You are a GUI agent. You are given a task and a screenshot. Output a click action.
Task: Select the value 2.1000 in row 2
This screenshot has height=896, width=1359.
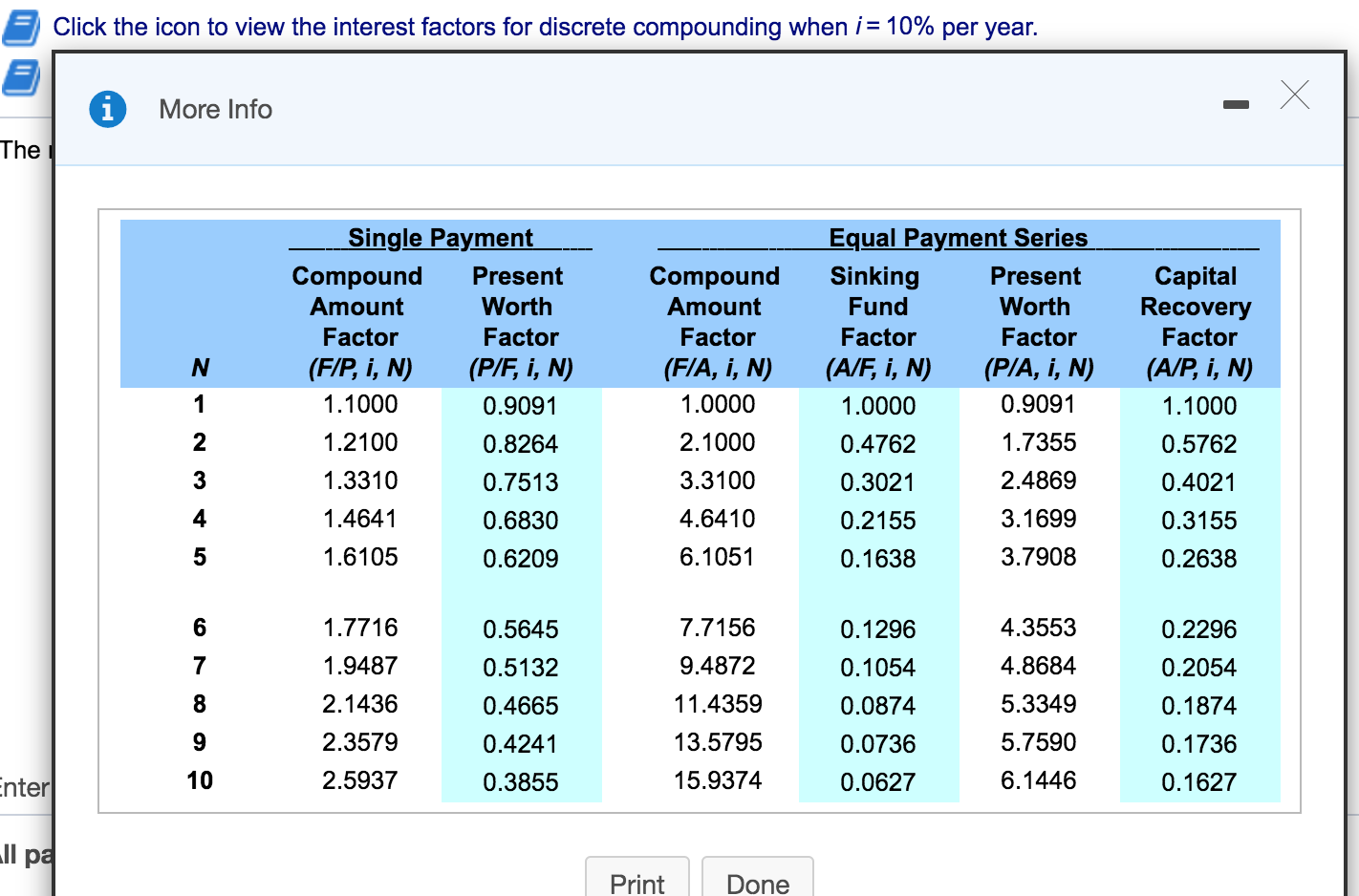718,442
